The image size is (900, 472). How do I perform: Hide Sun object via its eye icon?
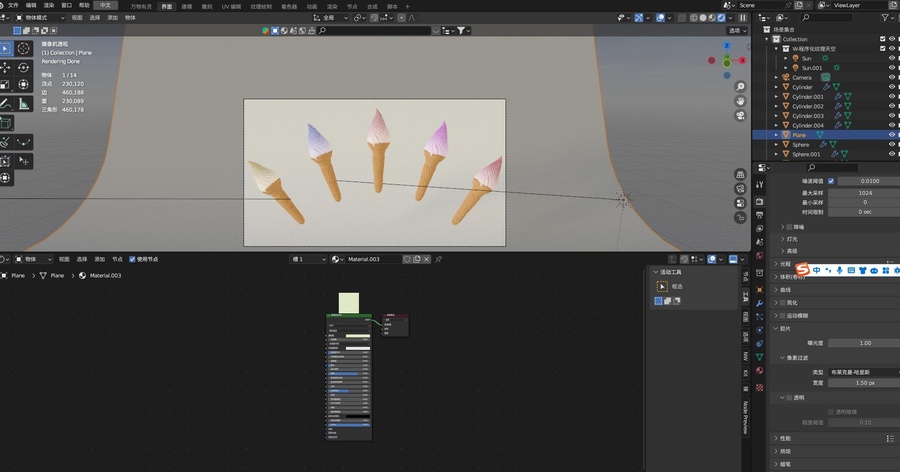pos(892,58)
